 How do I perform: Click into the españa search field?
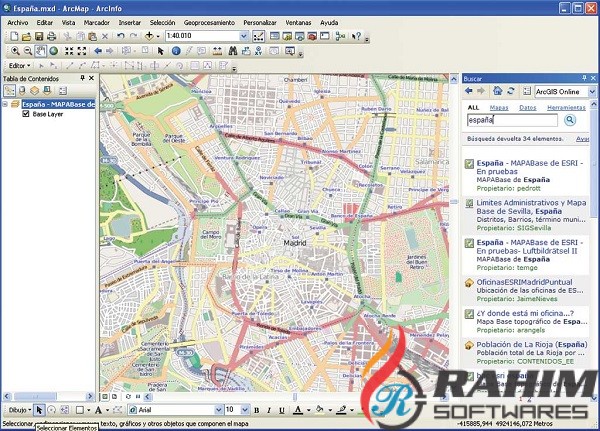pyautogui.click(x=512, y=120)
